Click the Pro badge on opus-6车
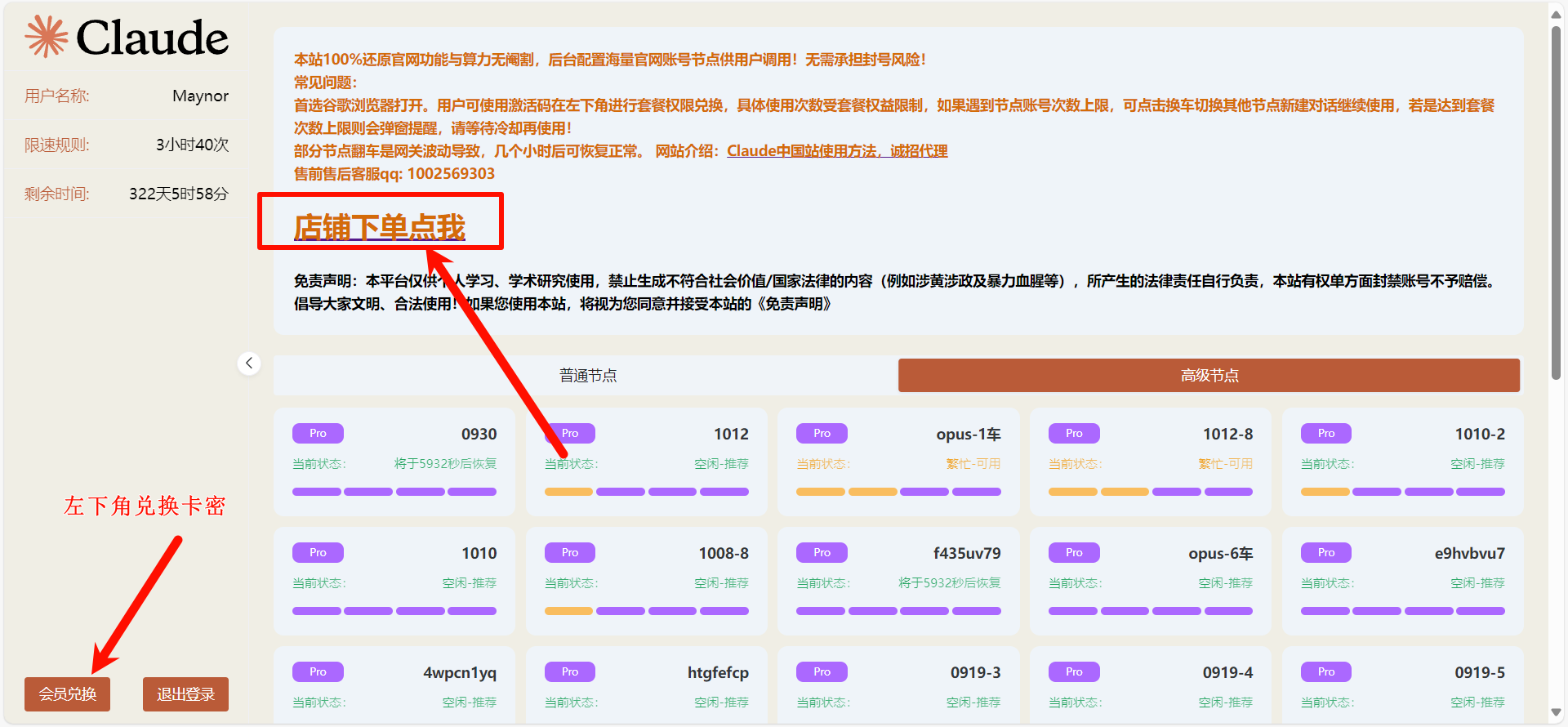The image size is (1568, 727). click(x=1074, y=552)
